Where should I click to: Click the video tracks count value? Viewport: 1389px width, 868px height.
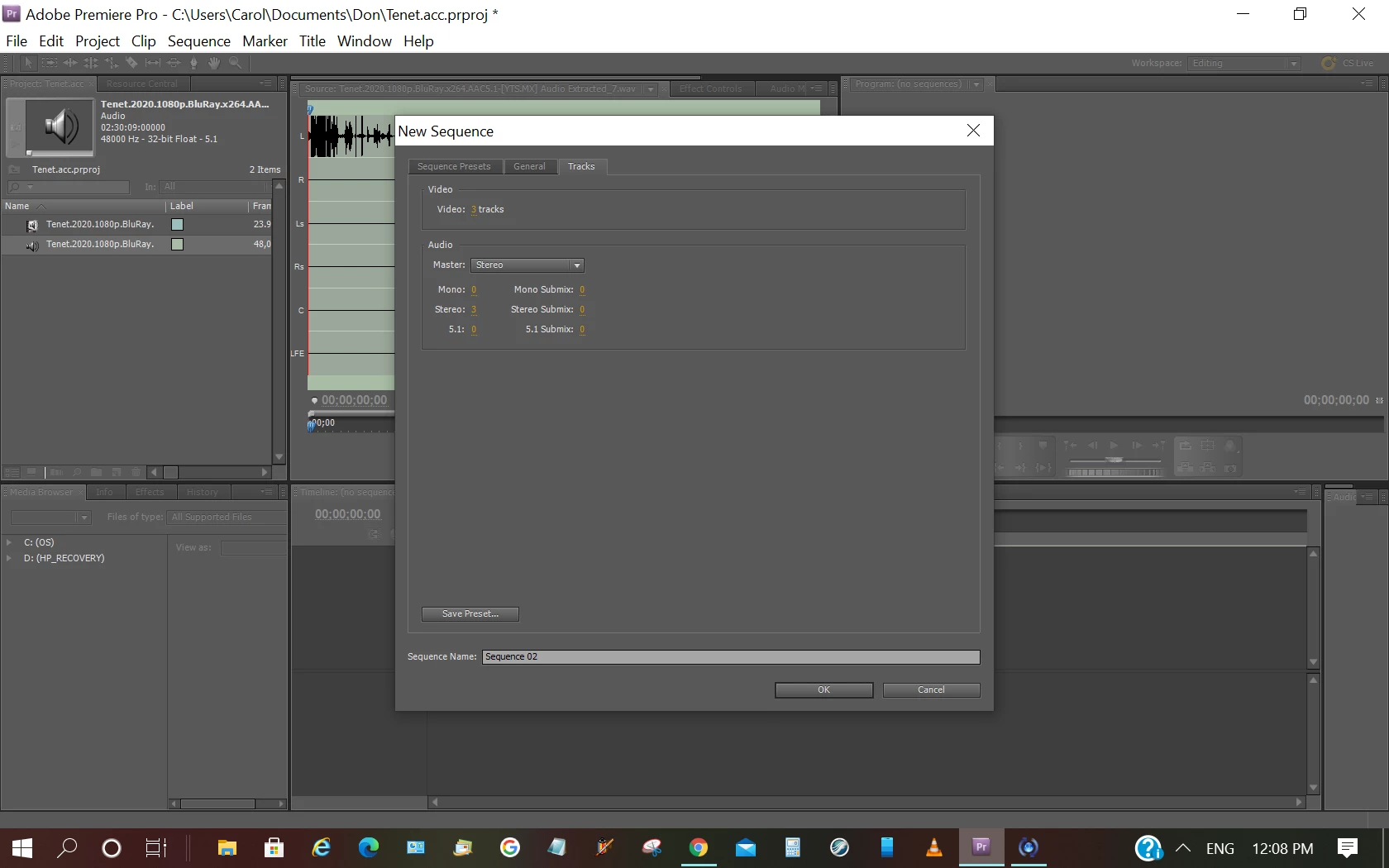pyautogui.click(x=474, y=210)
